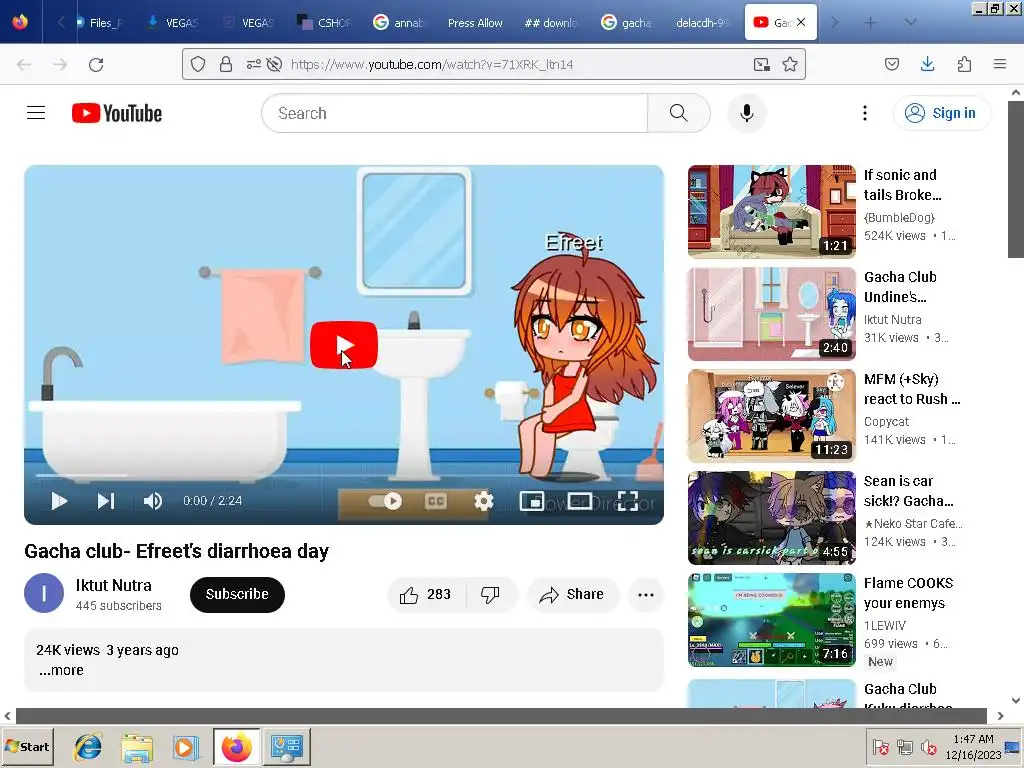Open the YouTube settings three-dot menu
This screenshot has width=1024, height=768.
pyautogui.click(x=865, y=113)
